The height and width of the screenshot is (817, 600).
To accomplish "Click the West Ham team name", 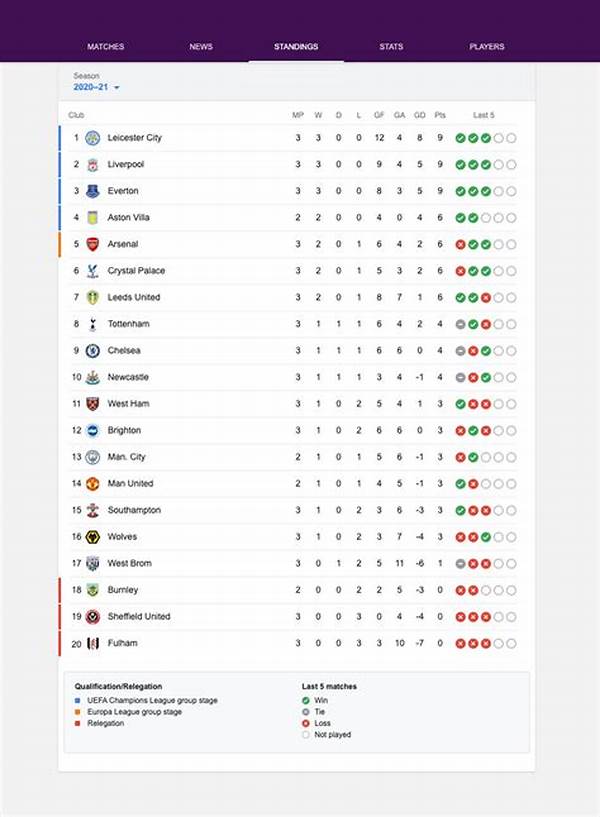I will point(128,404).
